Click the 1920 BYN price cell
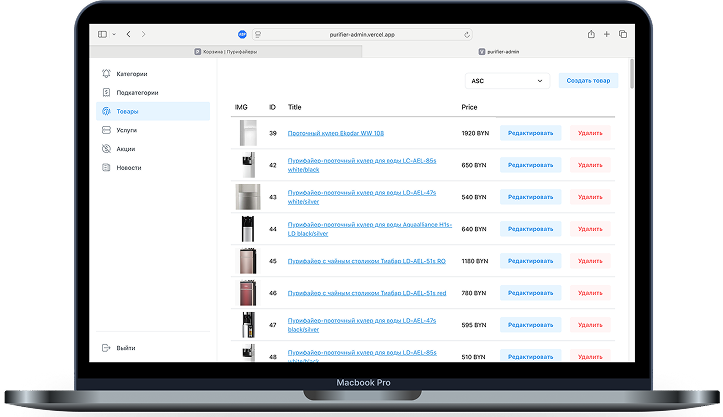Image resolution: width=723 pixels, height=417 pixels. [x=475, y=133]
